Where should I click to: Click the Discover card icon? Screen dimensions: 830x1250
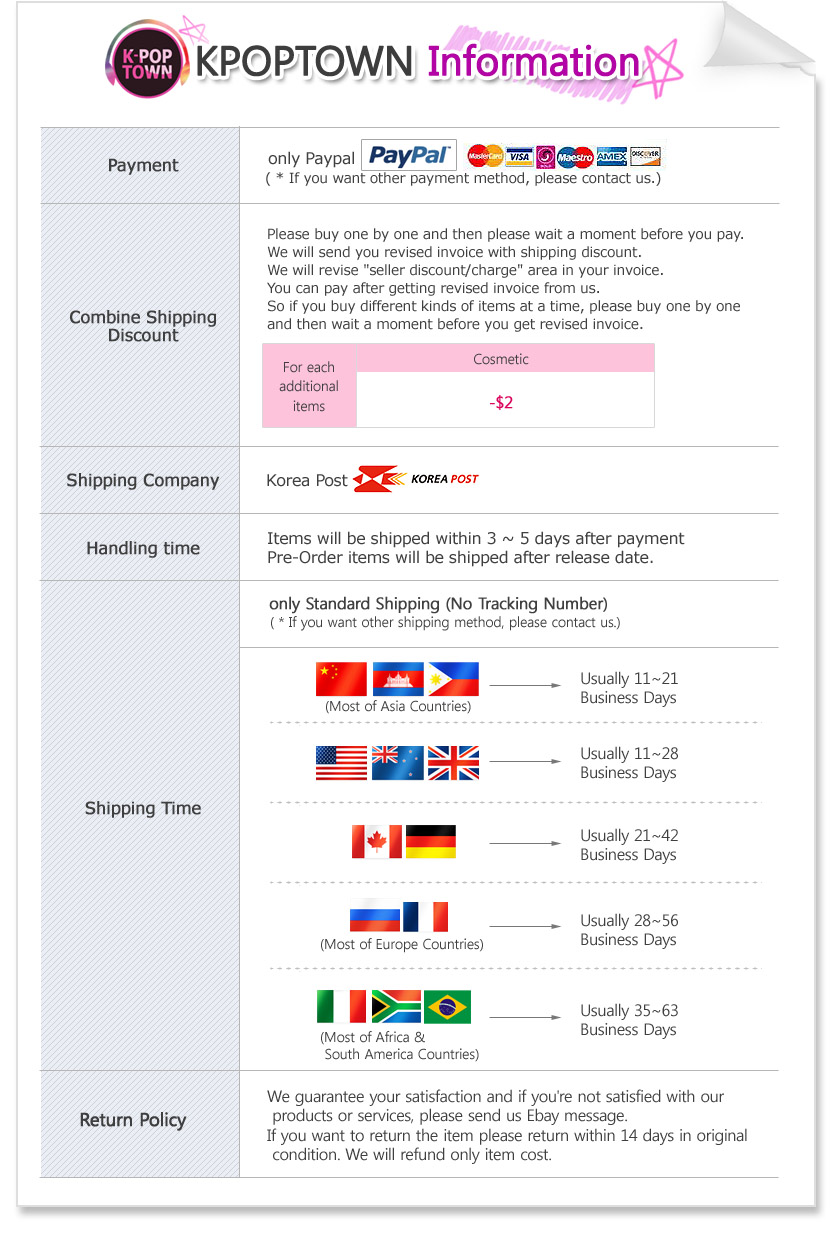pyautogui.click(x=645, y=156)
